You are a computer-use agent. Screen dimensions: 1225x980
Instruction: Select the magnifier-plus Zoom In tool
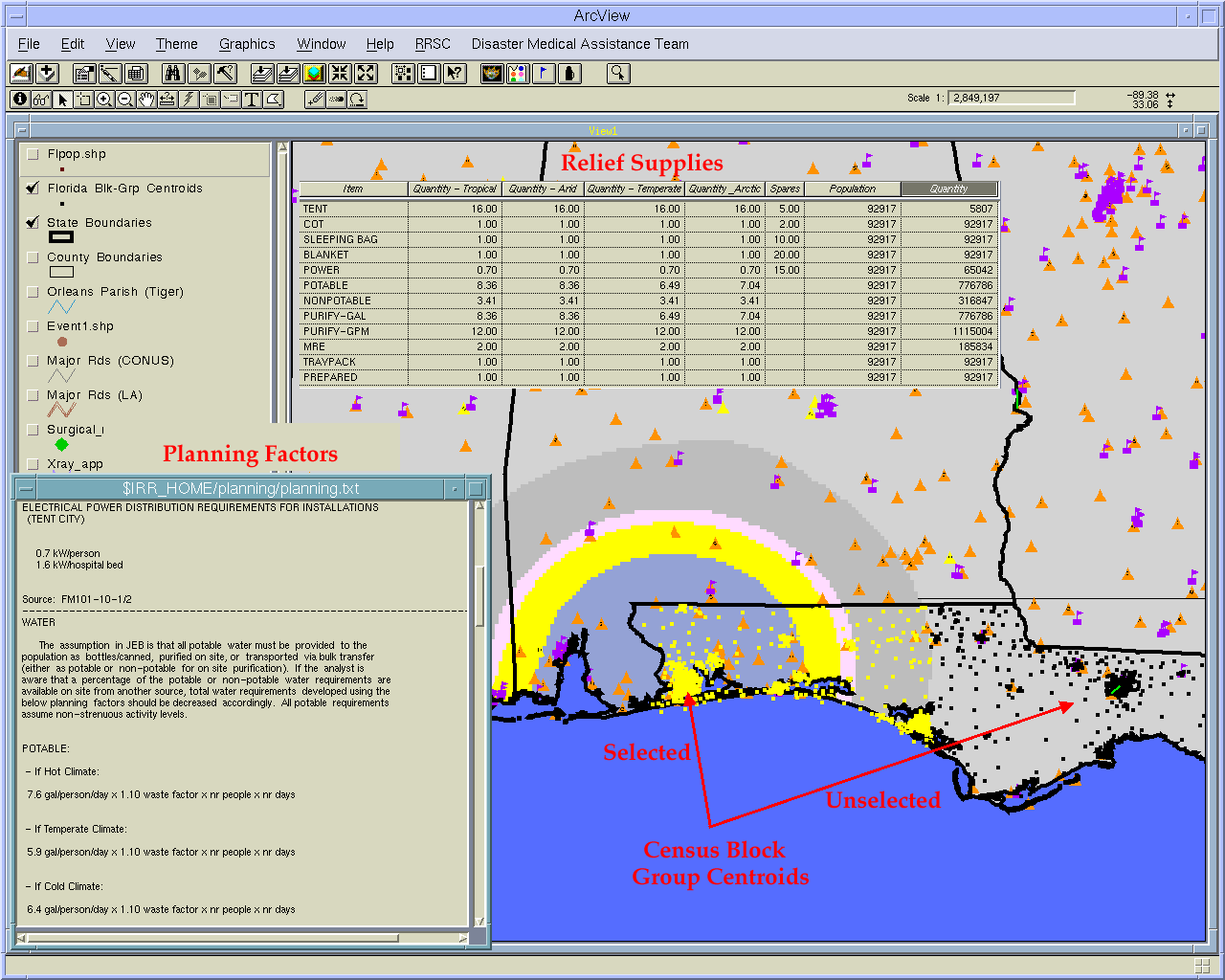(103, 100)
